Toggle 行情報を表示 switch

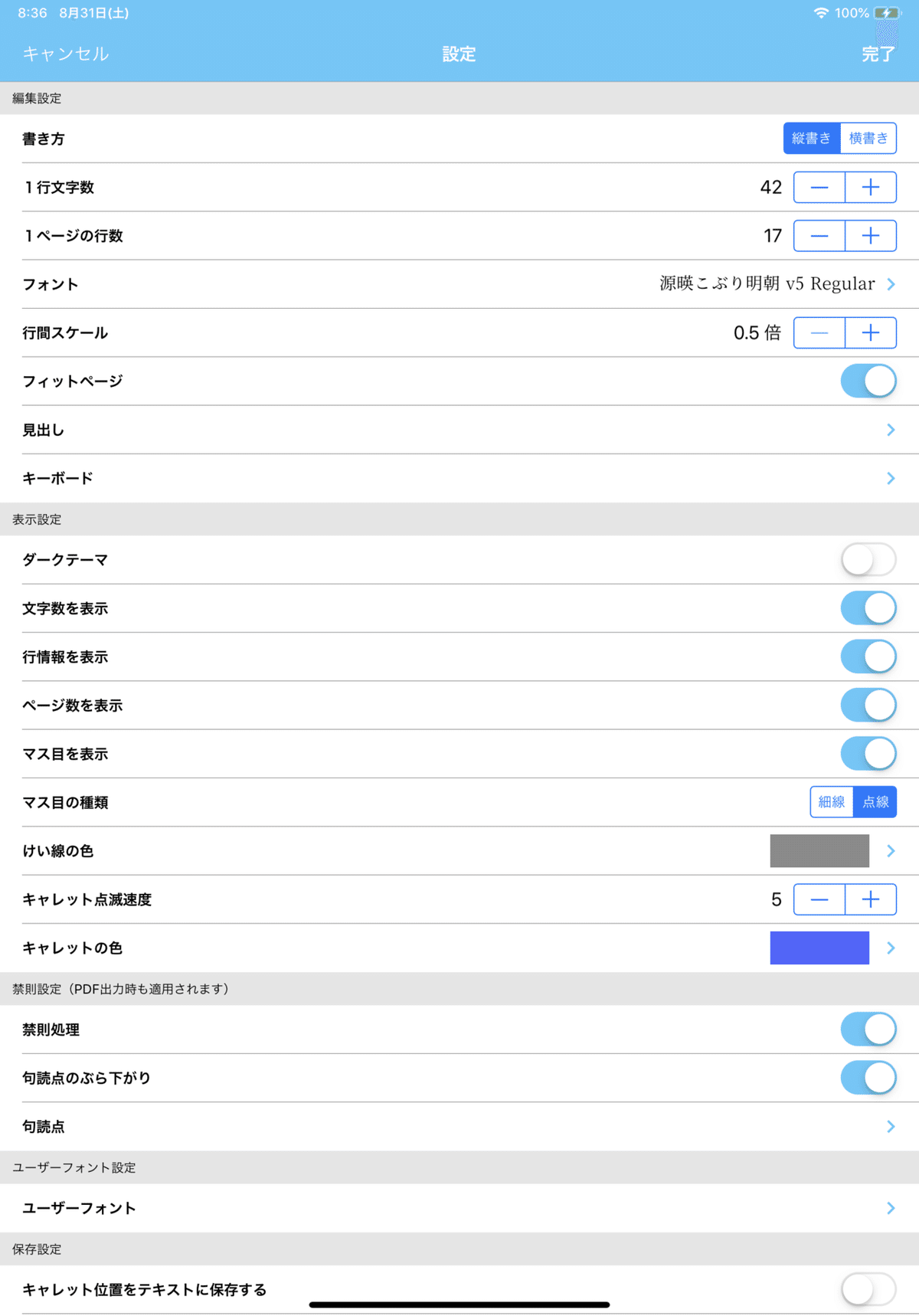[x=868, y=656]
